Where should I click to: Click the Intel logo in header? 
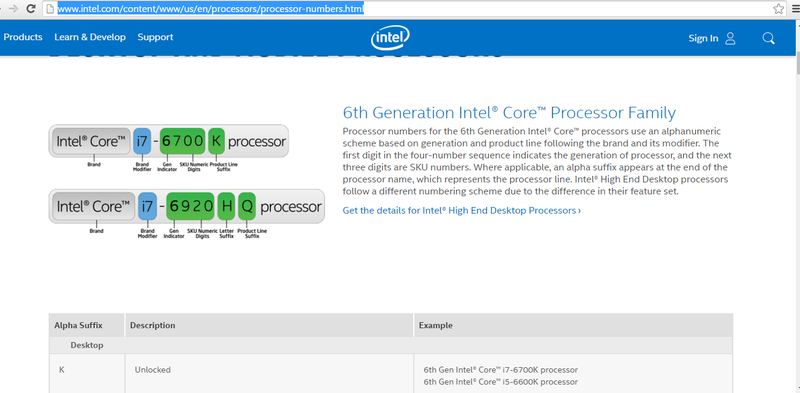click(390, 38)
